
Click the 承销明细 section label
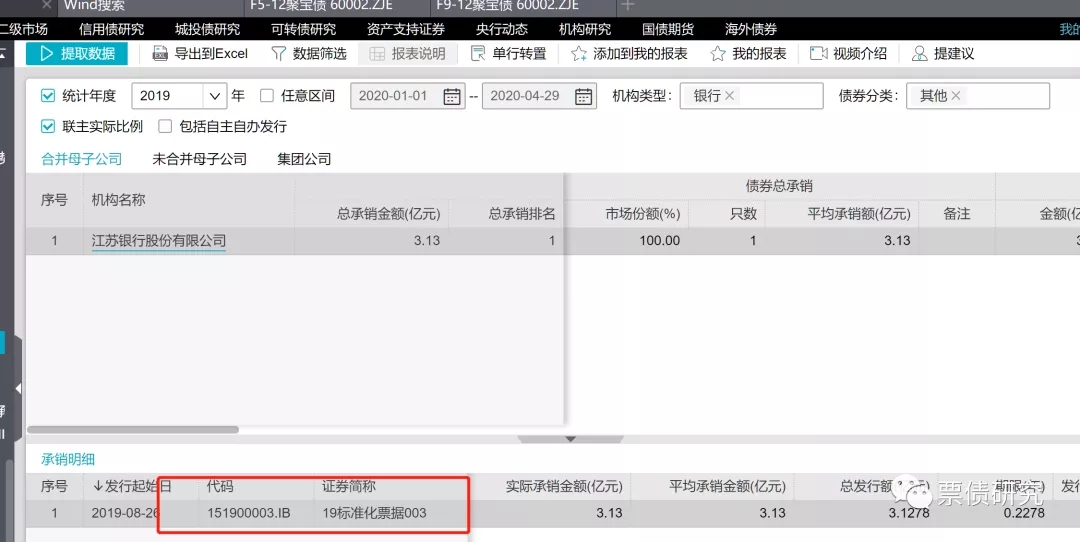click(68, 459)
